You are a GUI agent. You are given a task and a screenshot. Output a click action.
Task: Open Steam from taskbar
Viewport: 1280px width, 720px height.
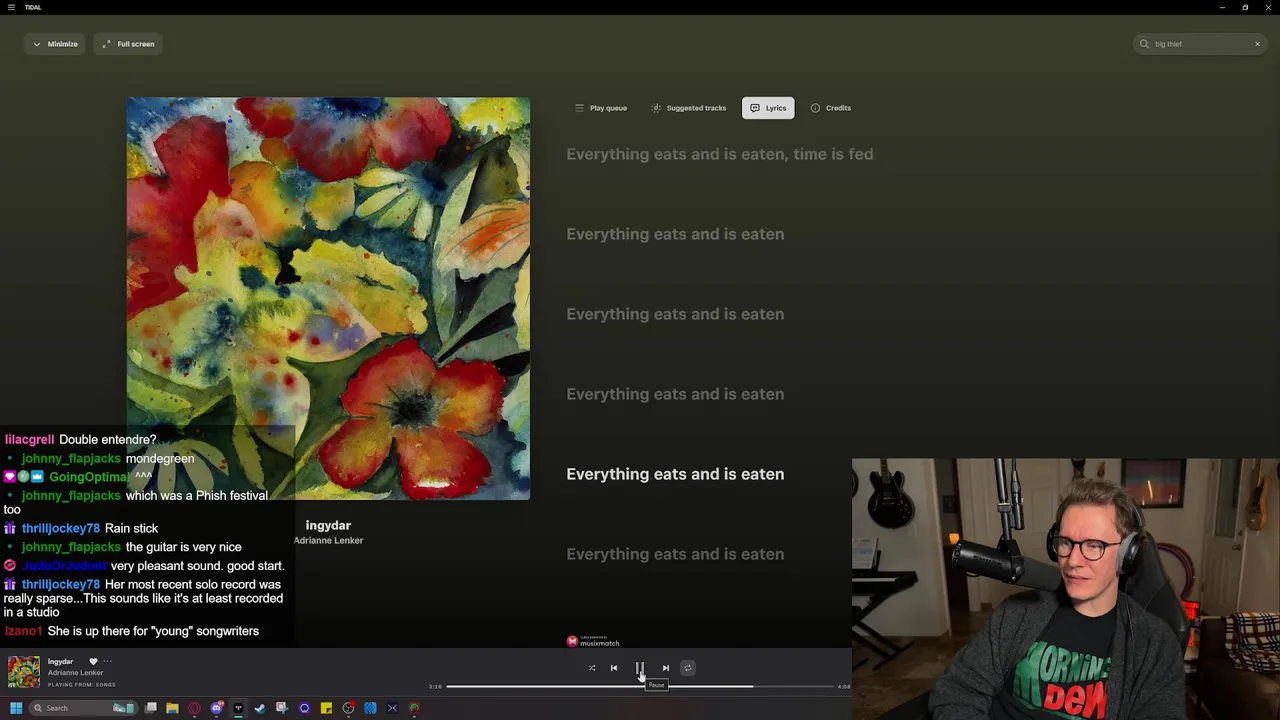(x=260, y=708)
